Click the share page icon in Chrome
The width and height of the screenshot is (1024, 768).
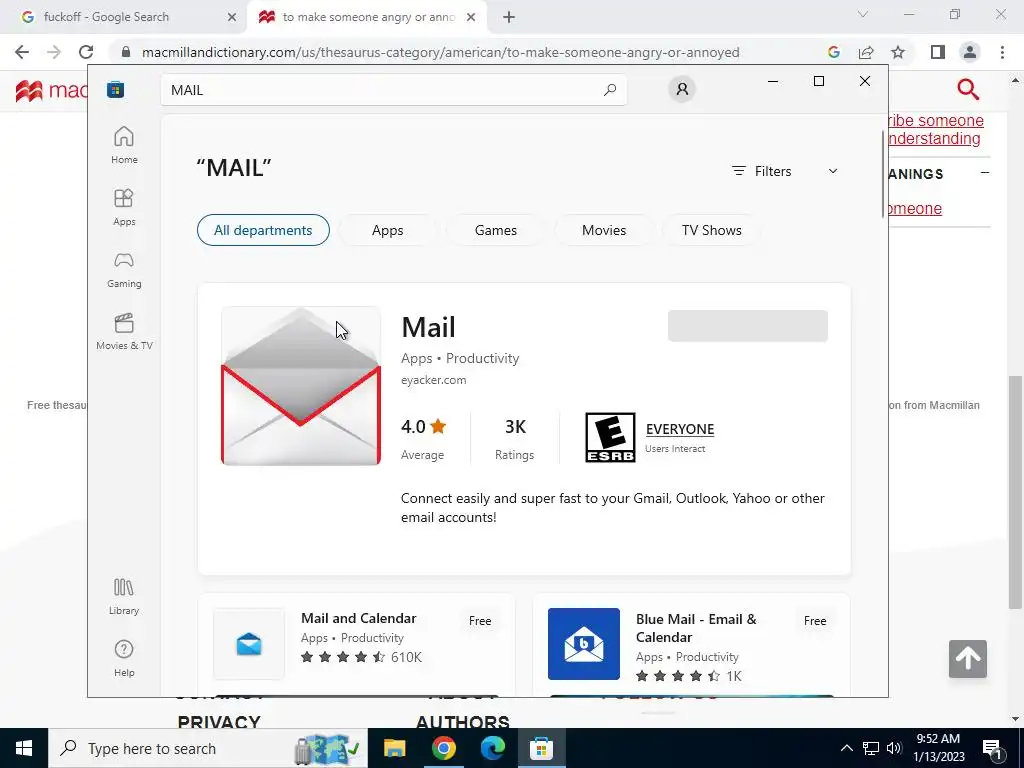pyautogui.click(x=866, y=52)
